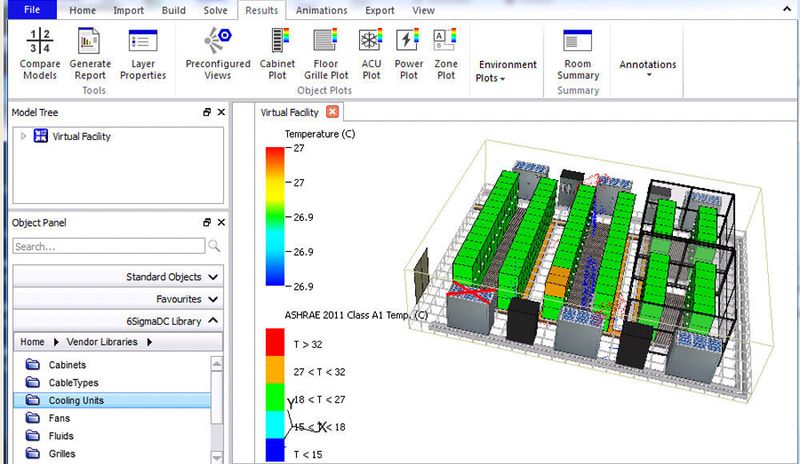The width and height of the screenshot is (800, 464).
Task: Show the Floor Grille Plot
Action: (x=326, y=54)
